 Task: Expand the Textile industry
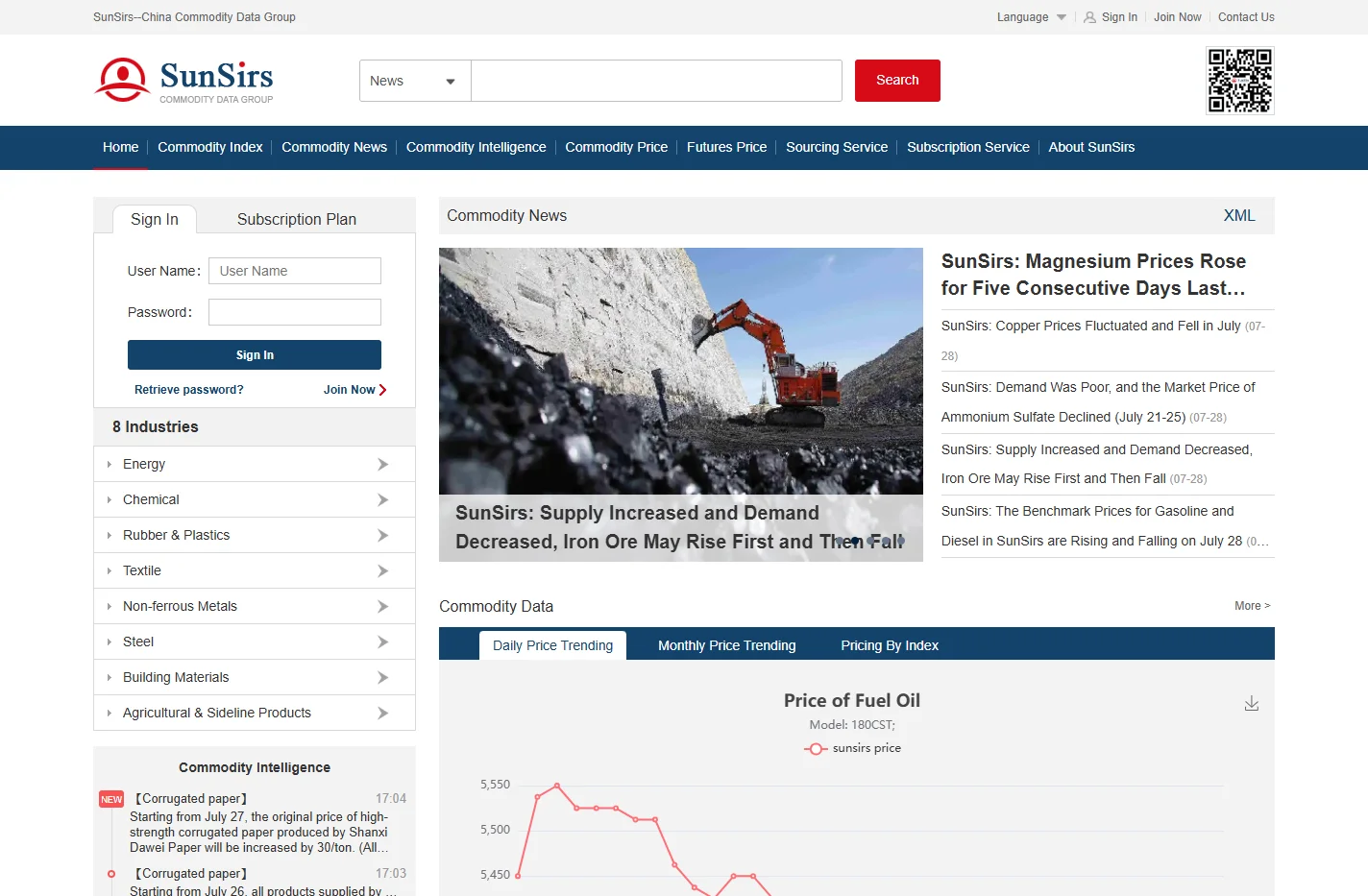(255, 570)
